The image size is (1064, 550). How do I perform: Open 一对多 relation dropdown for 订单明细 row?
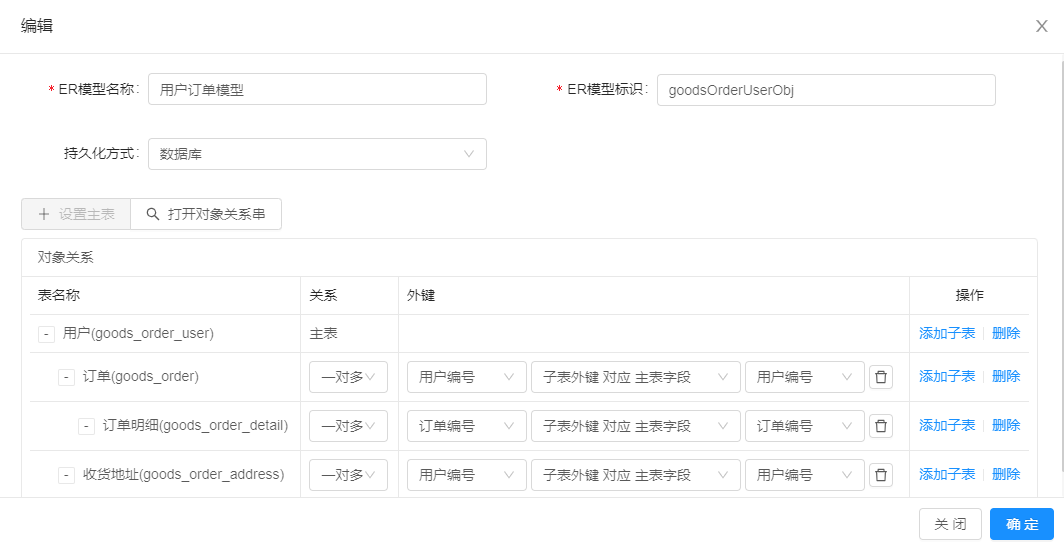pyautogui.click(x=348, y=426)
